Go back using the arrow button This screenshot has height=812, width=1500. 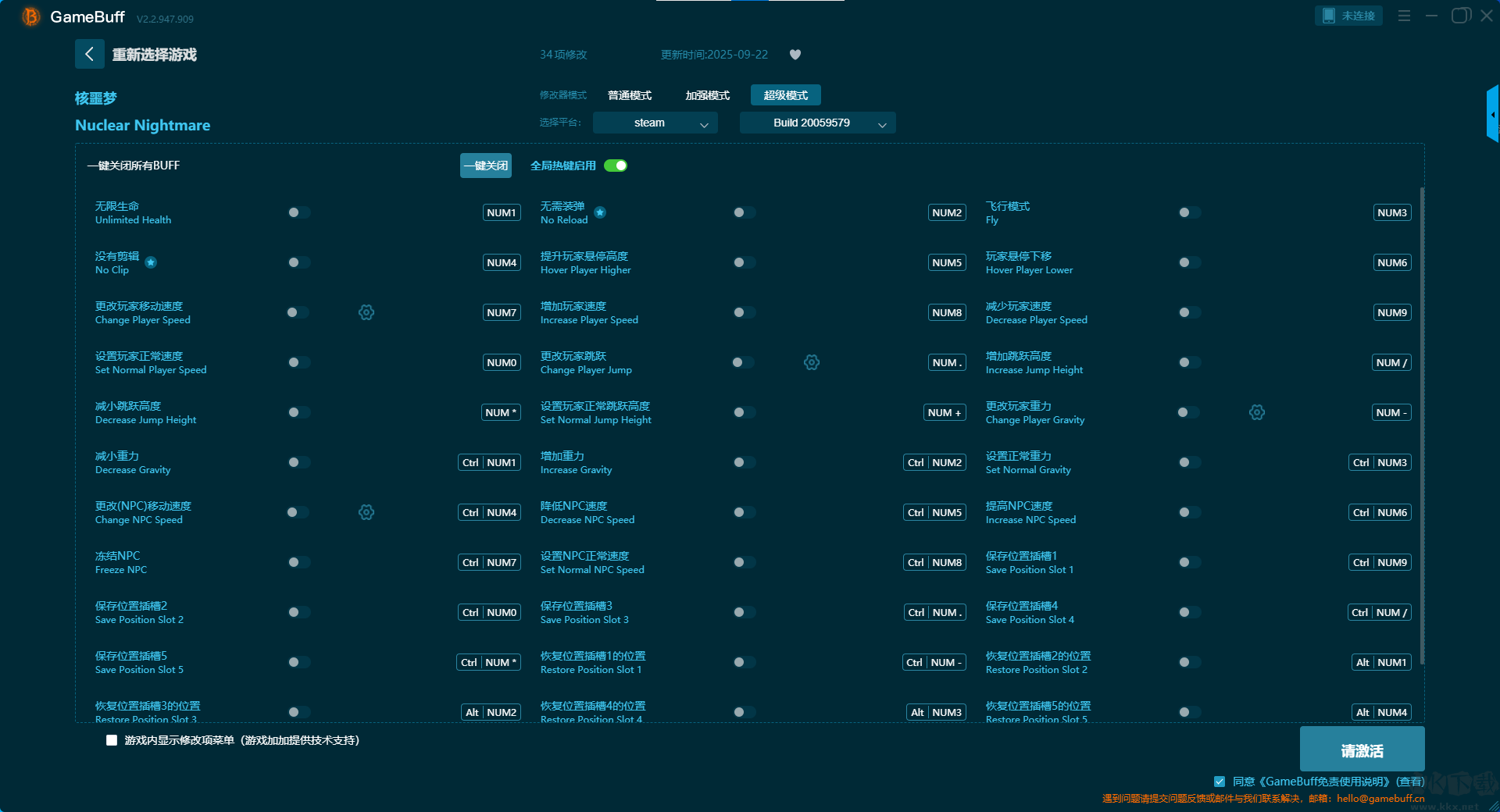[x=89, y=54]
